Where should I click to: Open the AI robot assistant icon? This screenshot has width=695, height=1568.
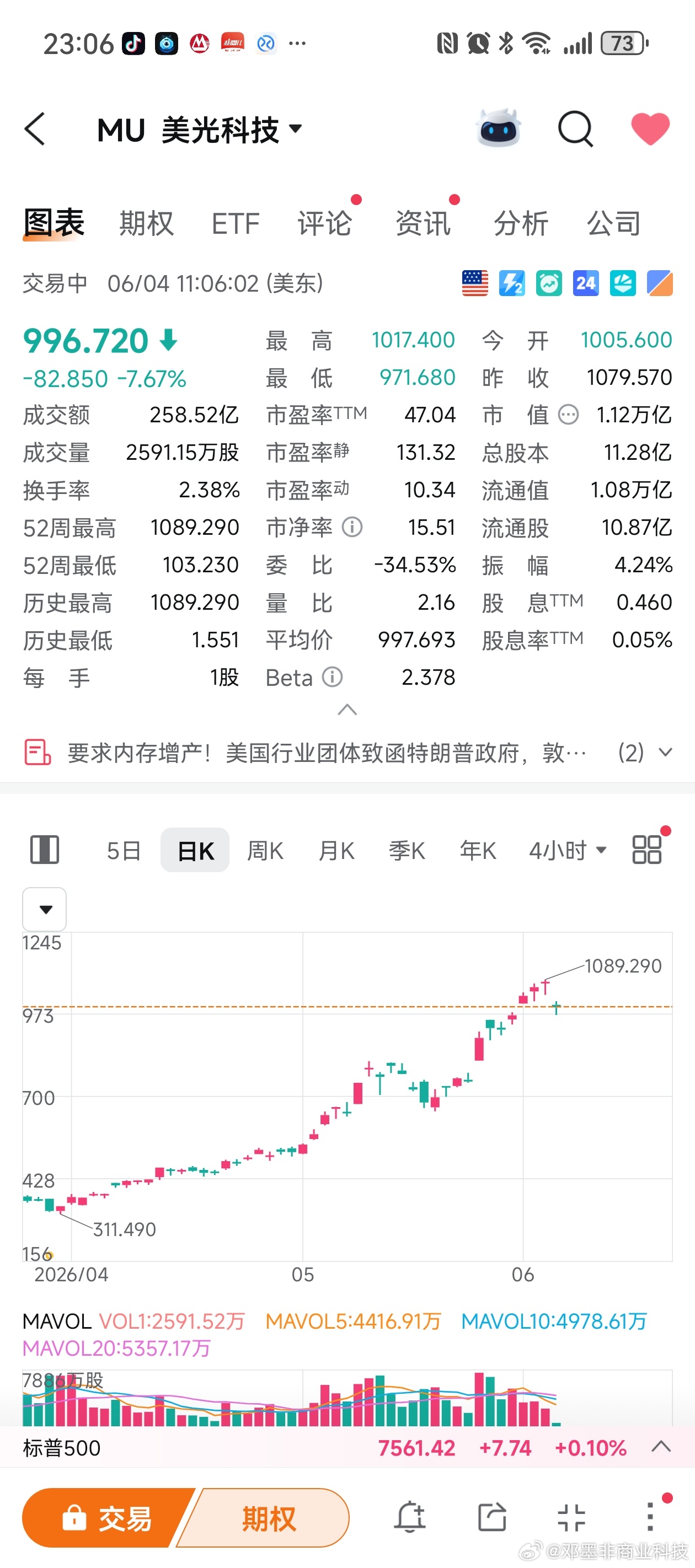point(498,128)
